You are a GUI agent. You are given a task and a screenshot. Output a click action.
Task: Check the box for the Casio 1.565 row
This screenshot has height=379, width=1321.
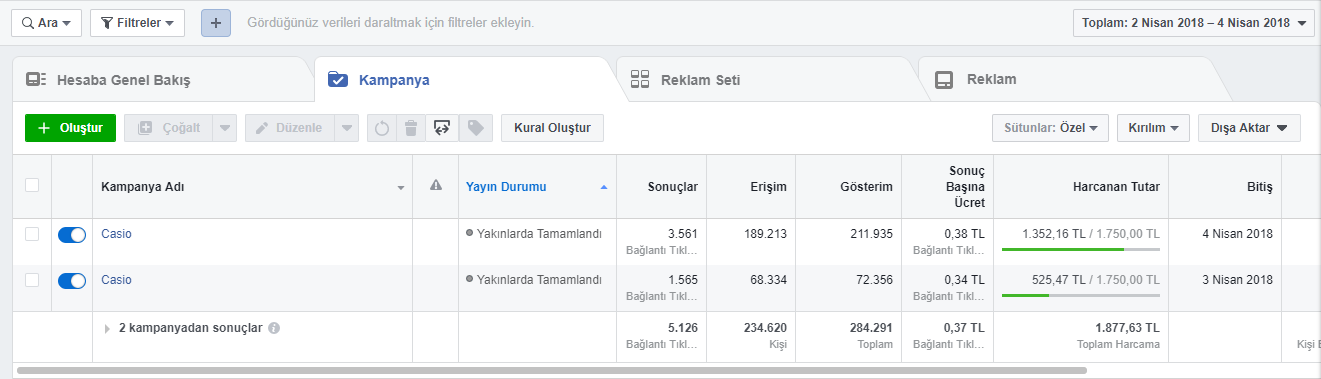click(x=32, y=280)
